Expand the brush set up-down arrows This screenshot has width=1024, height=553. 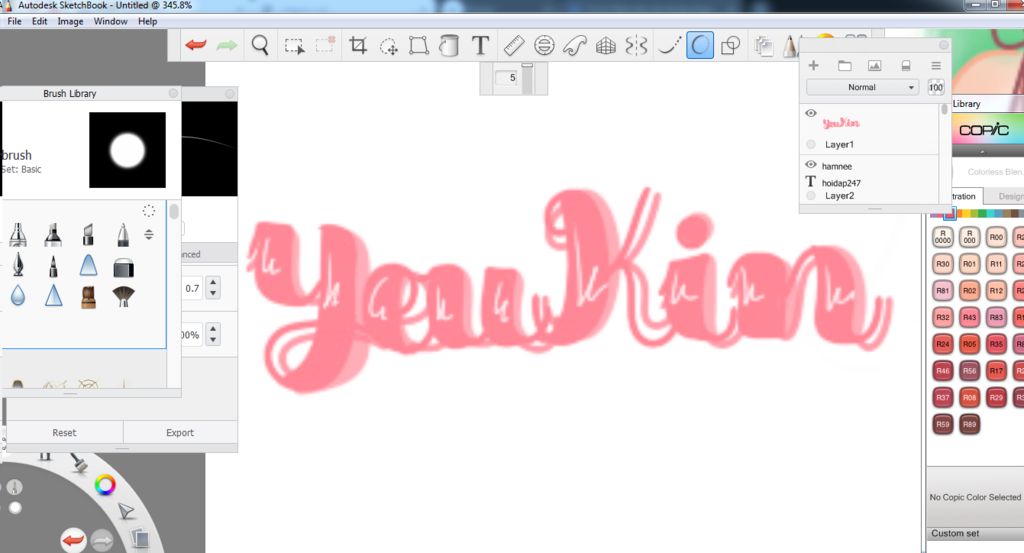[x=149, y=234]
